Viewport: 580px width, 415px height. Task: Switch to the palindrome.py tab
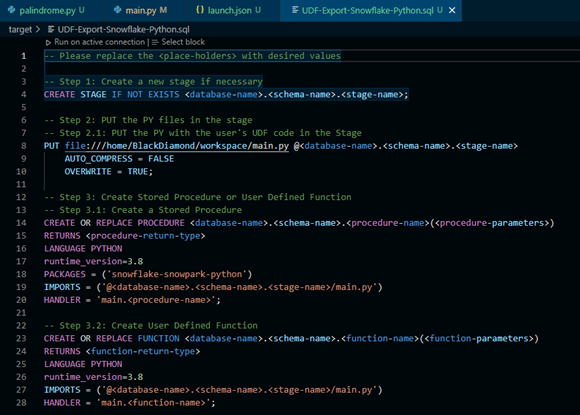[52, 10]
